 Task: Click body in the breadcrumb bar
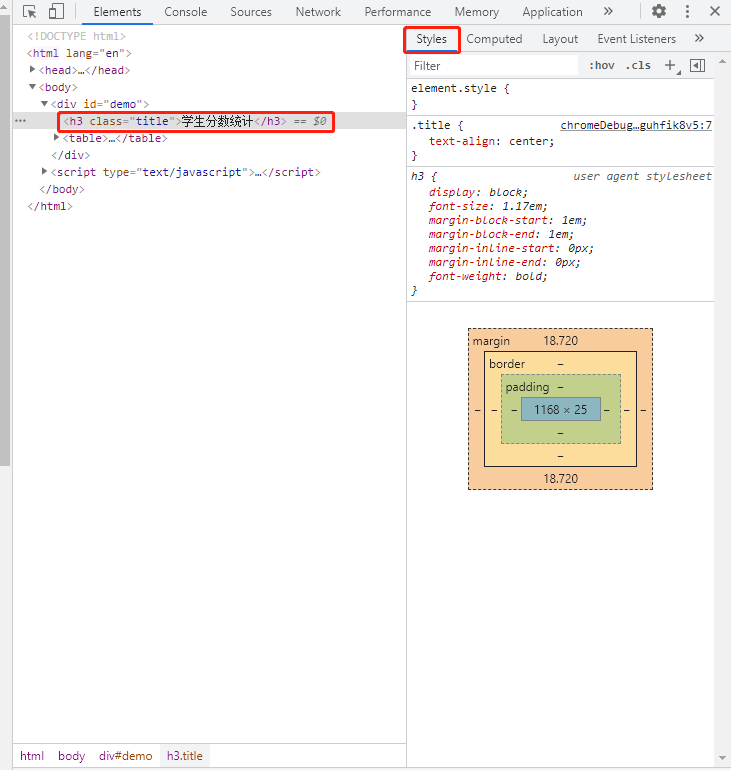(x=72, y=756)
